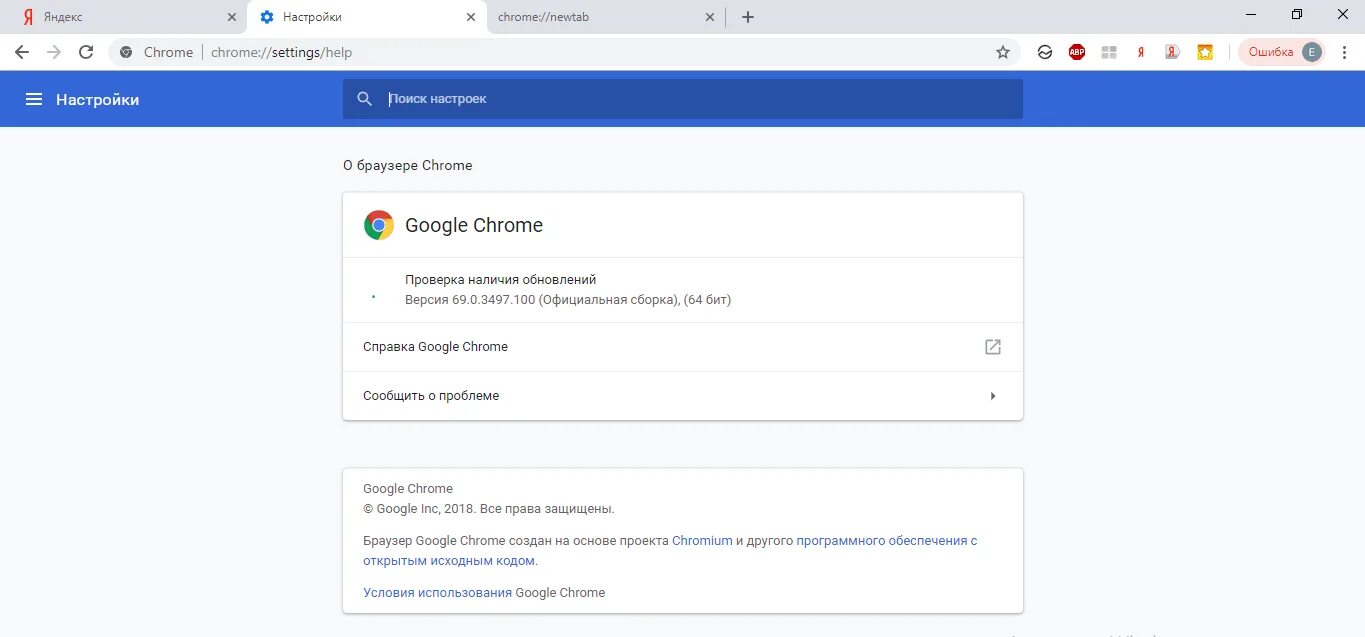Screen dimensions: 1365x637
Task: Bookmark this page with the star icon
Action: tap(1003, 52)
